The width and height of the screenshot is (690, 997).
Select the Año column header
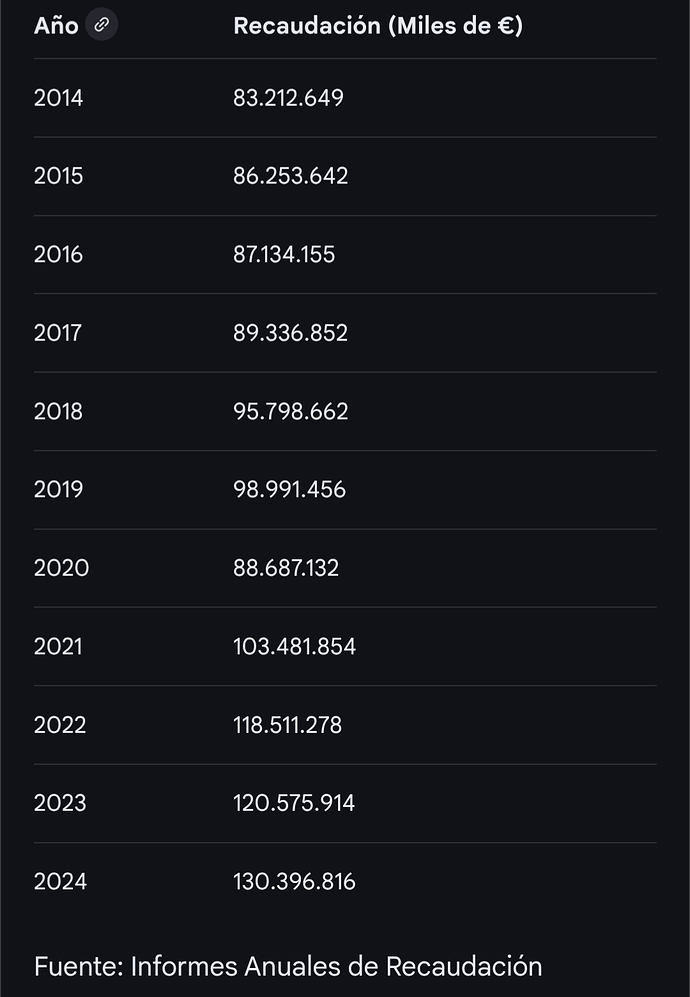(x=56, y=26)
